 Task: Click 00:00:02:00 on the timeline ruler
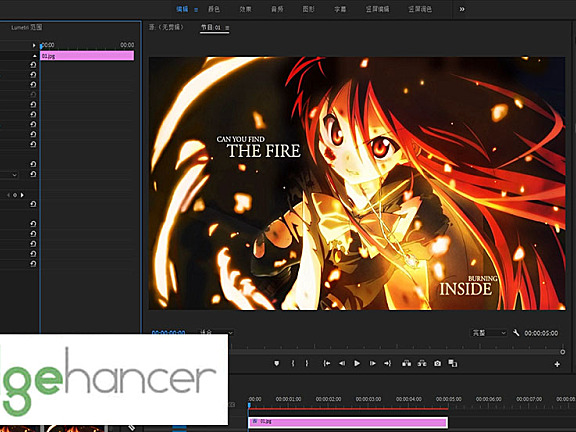coord(328,399)
